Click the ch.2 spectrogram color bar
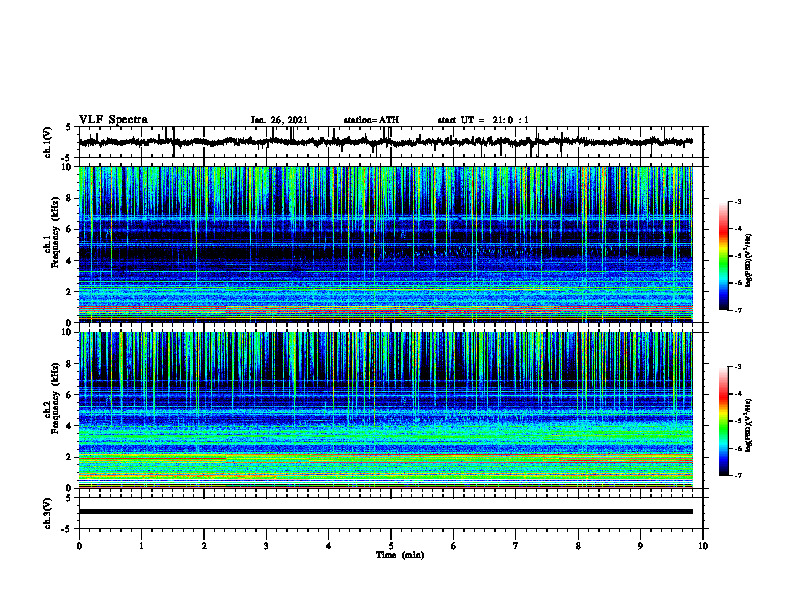792x612 pixels. click(723, 421)
